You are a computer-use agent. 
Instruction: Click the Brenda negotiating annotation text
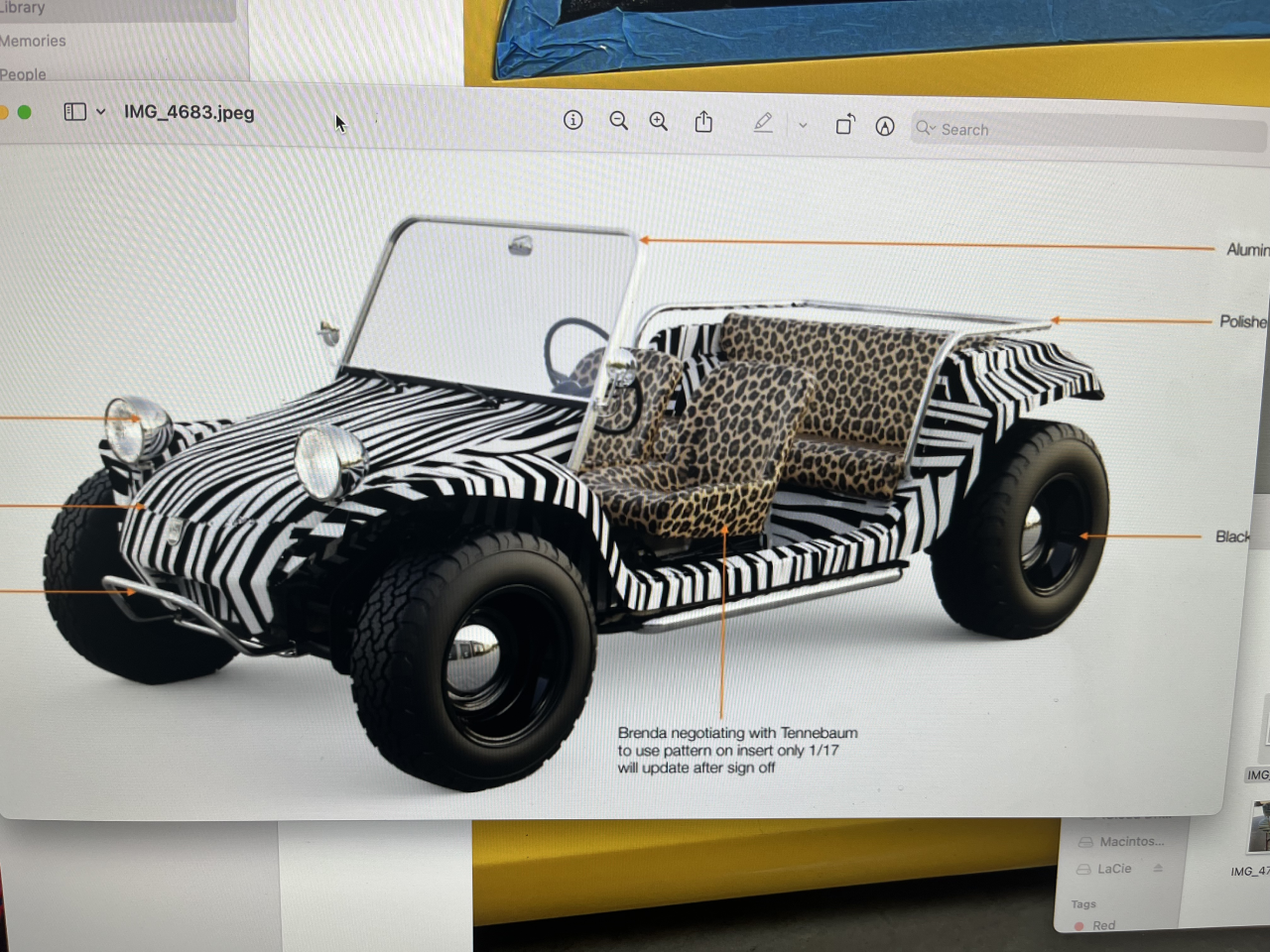[x=737, y=750]
